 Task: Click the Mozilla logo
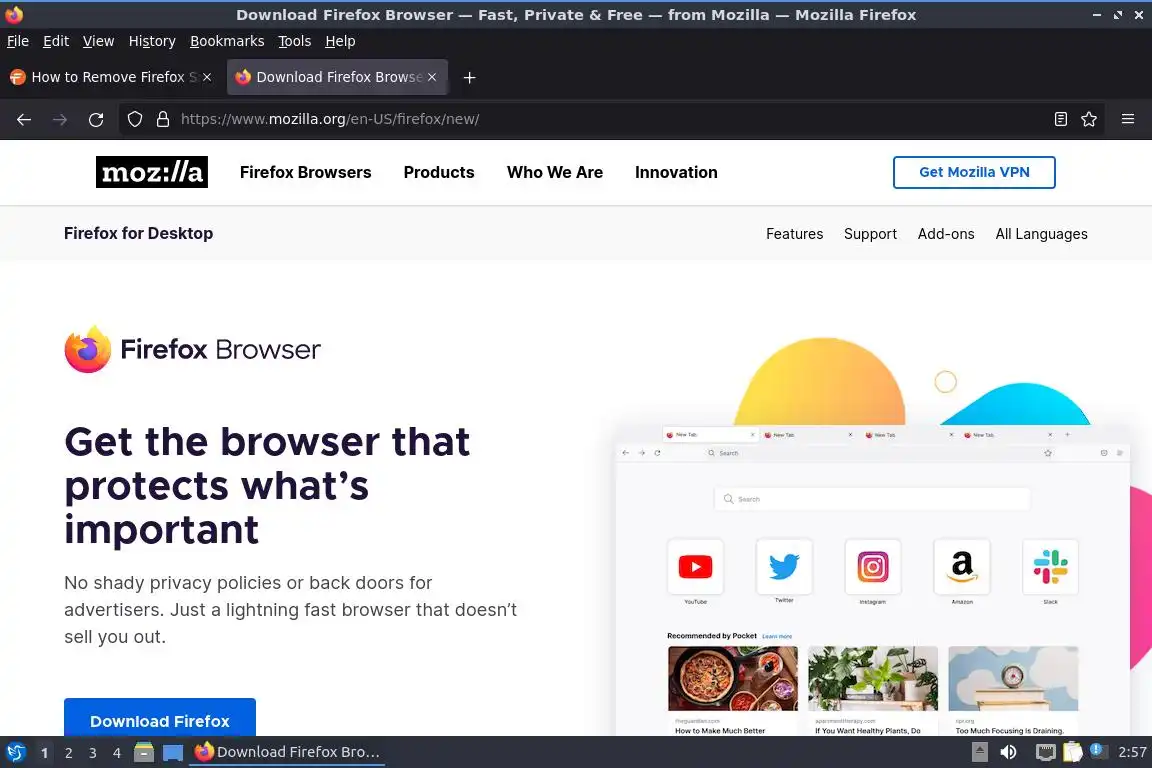151,172
